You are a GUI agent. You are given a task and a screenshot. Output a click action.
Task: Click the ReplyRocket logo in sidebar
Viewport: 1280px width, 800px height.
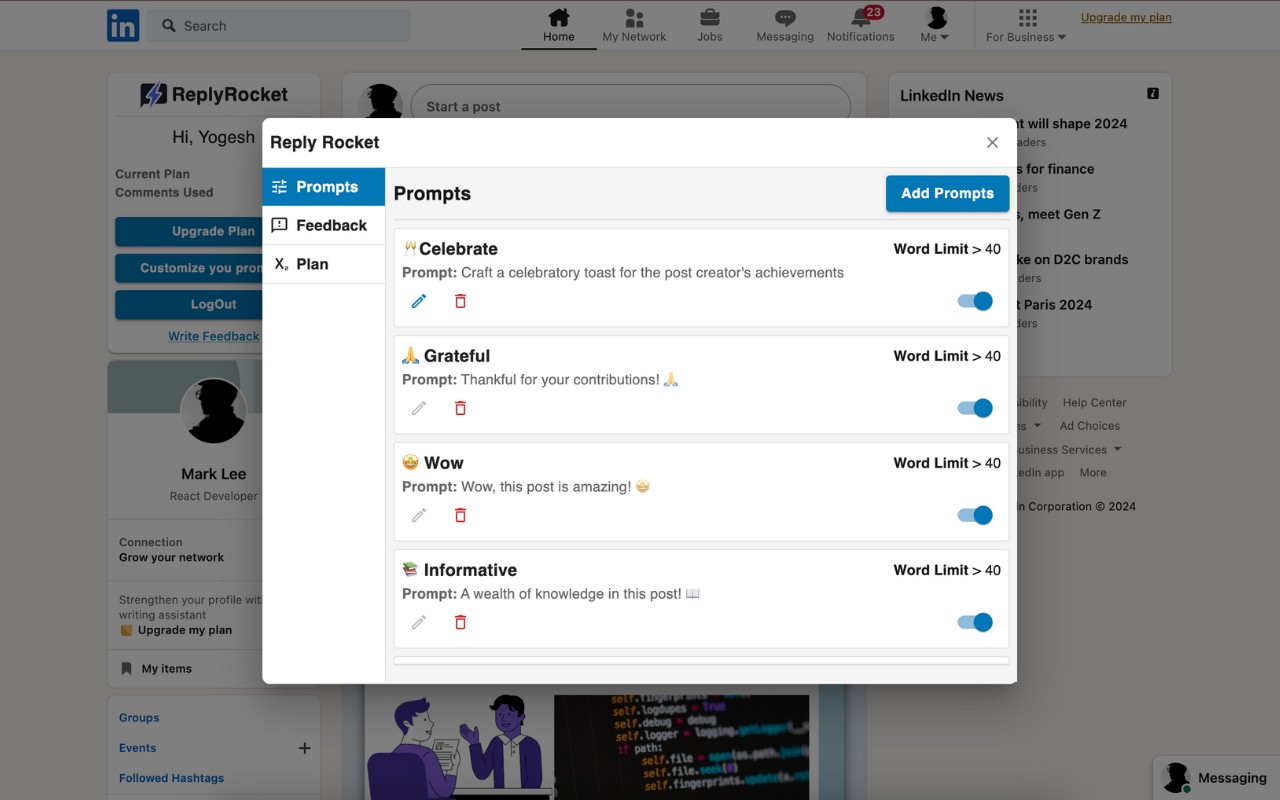tap(214, 95)
